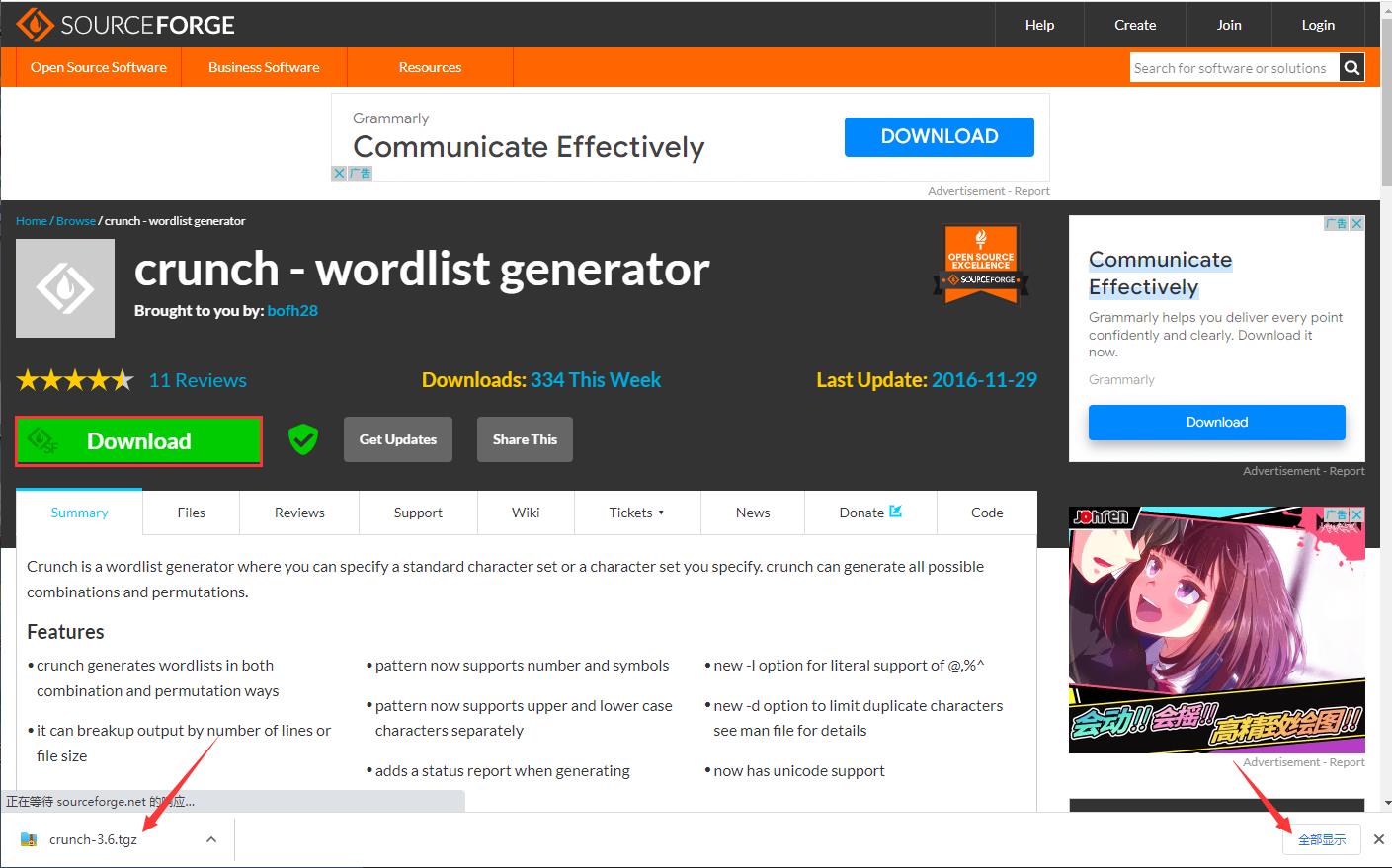Click the search magnifier icon
Image resolution: width=1392 pixels, height=868 pixels.
click(1352, 67)
